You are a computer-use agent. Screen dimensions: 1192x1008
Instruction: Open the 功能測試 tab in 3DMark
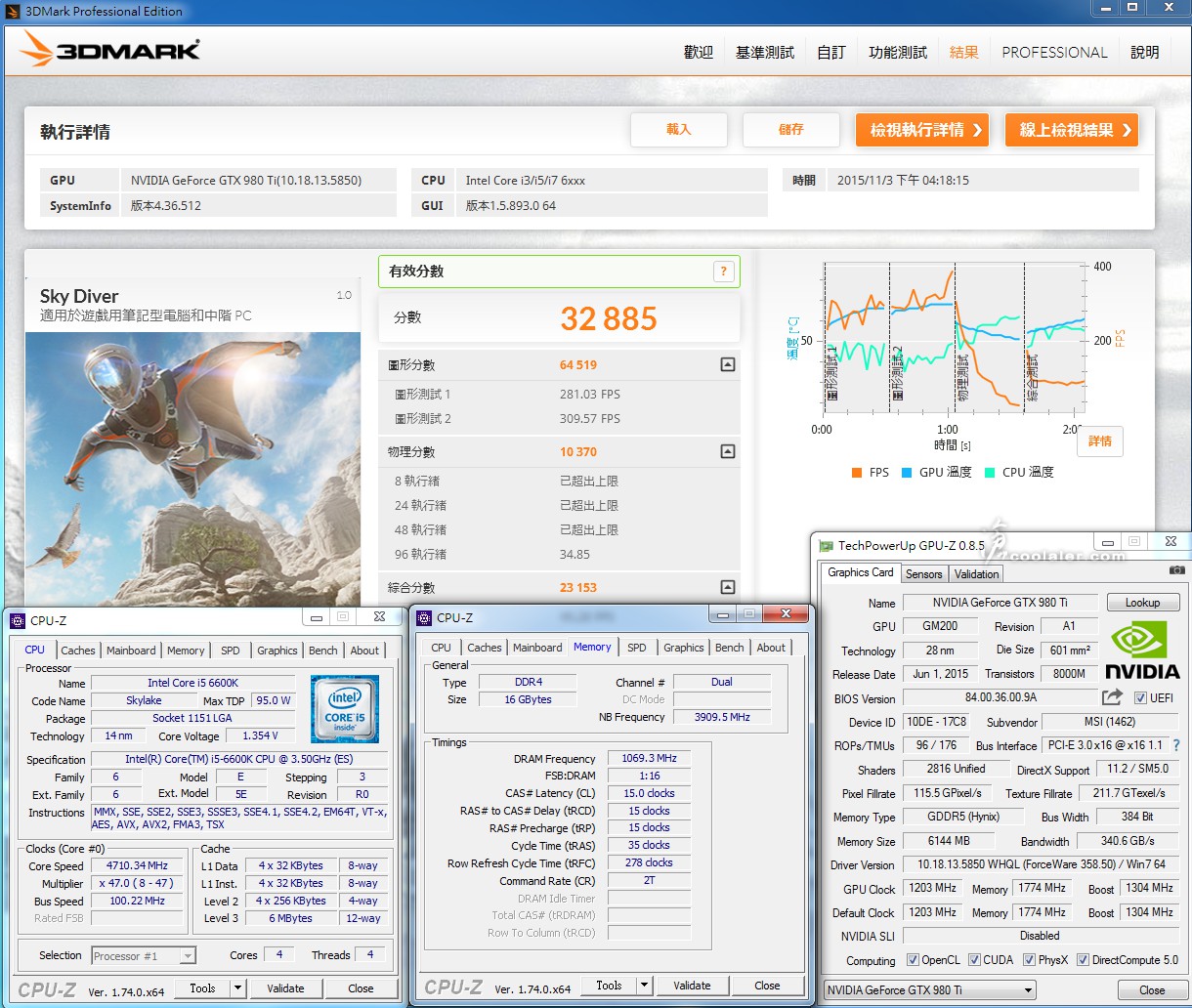pos(898,52)
